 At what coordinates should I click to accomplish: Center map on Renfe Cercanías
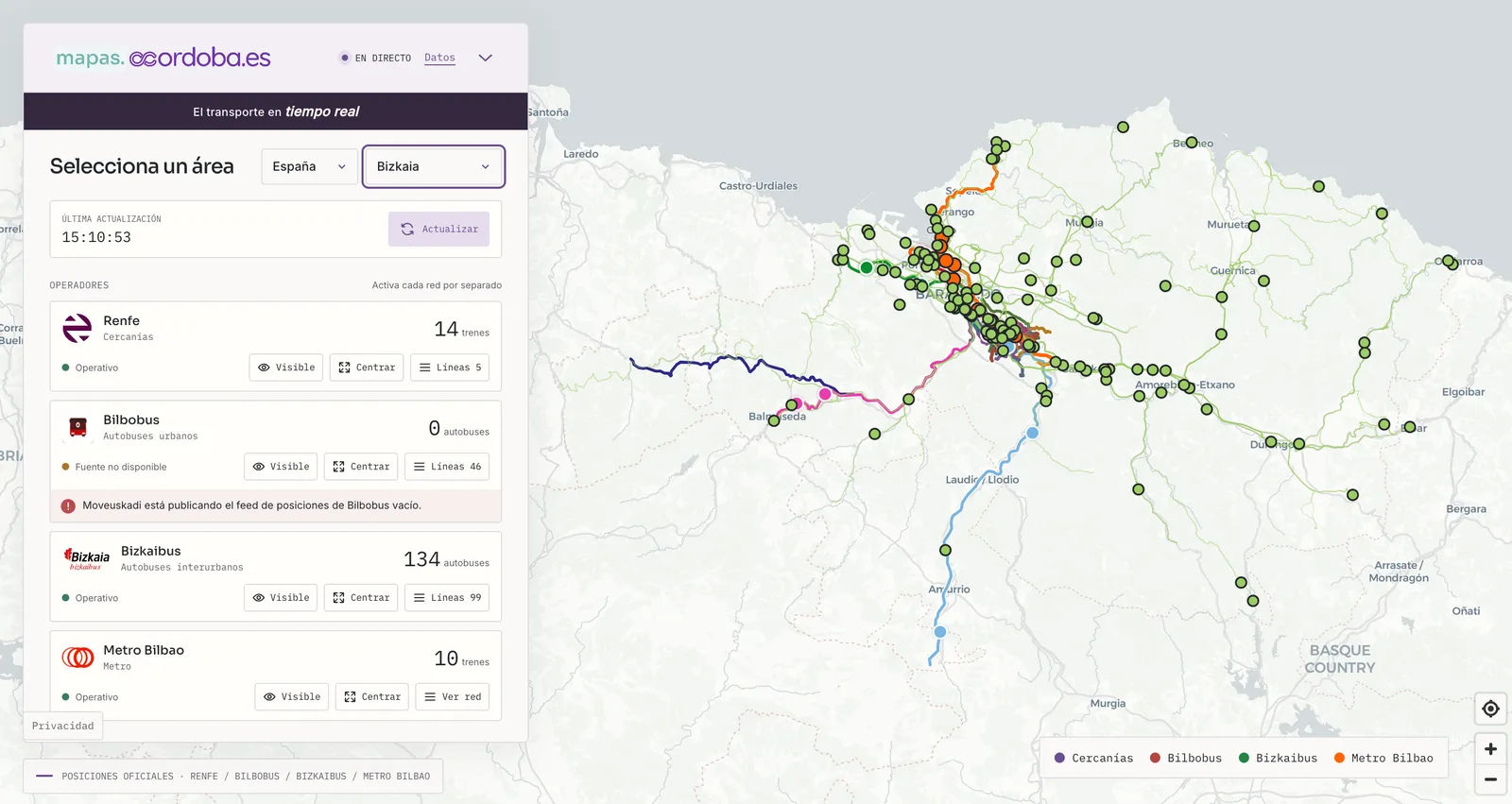click(x=367, y=368)
